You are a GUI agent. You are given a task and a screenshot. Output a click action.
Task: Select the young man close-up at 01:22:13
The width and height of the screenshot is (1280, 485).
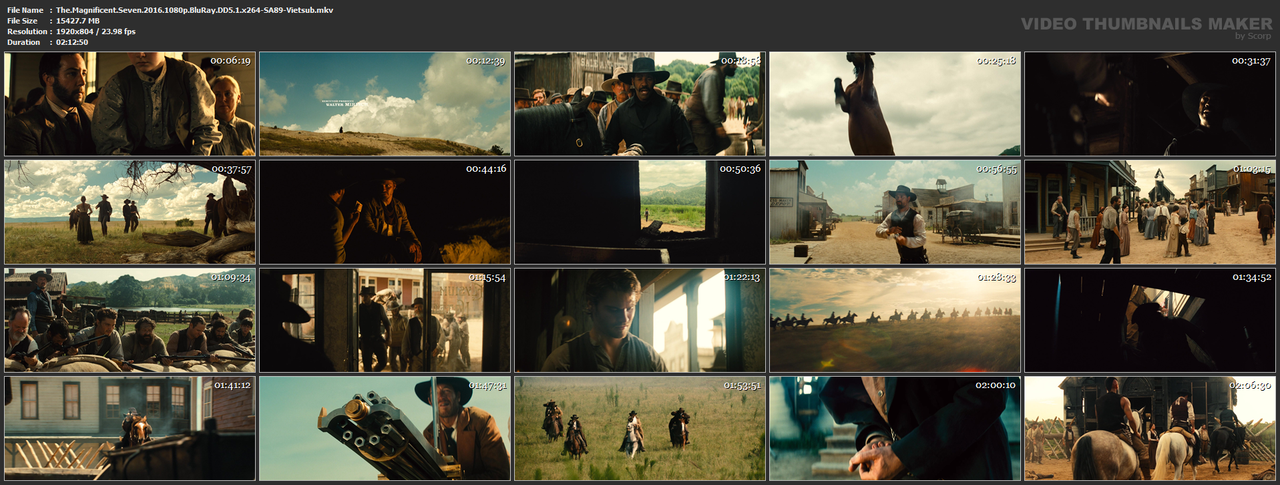click(x=640, y=319)
